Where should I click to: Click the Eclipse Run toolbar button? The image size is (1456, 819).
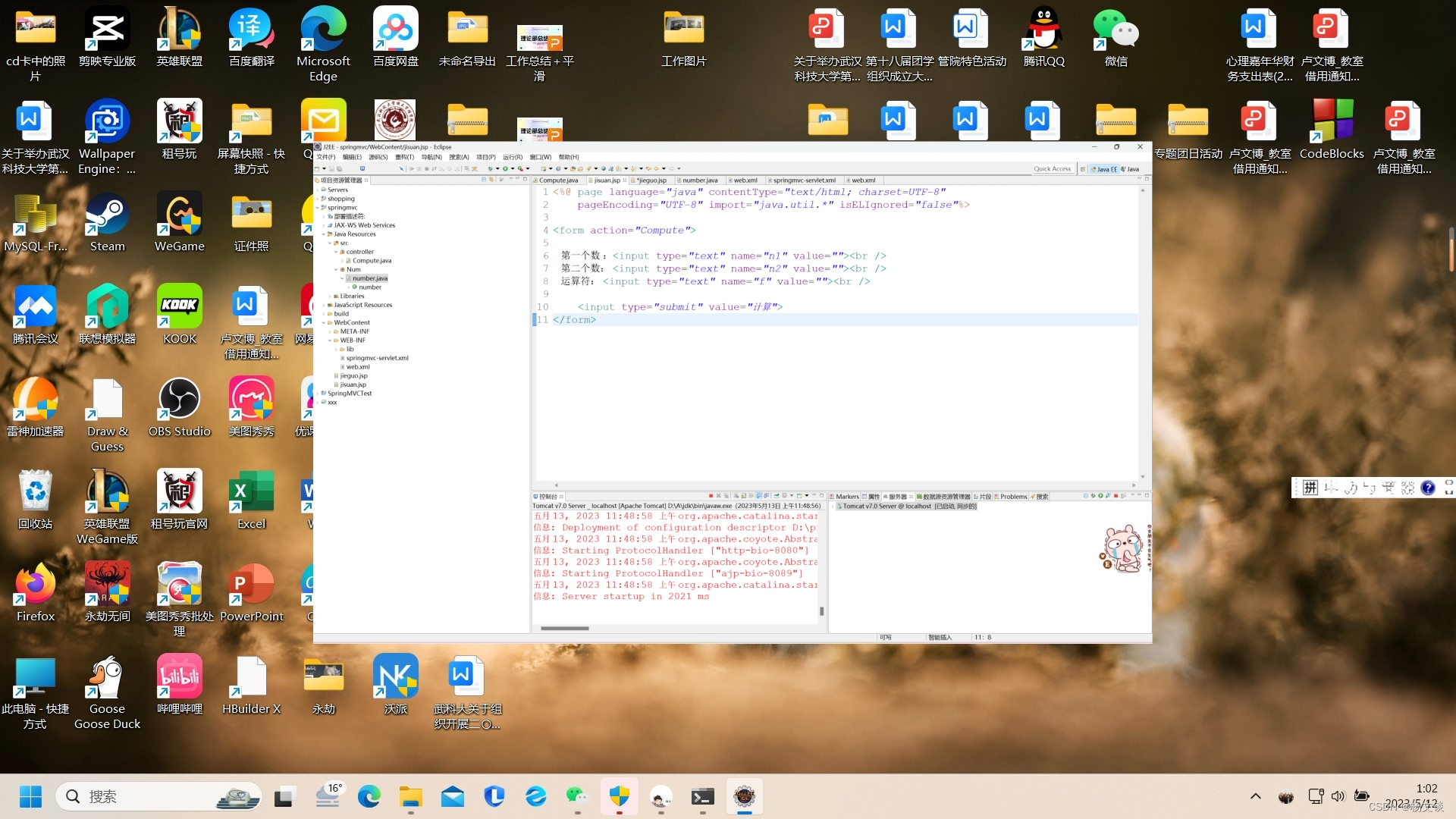tap(505, 168)
